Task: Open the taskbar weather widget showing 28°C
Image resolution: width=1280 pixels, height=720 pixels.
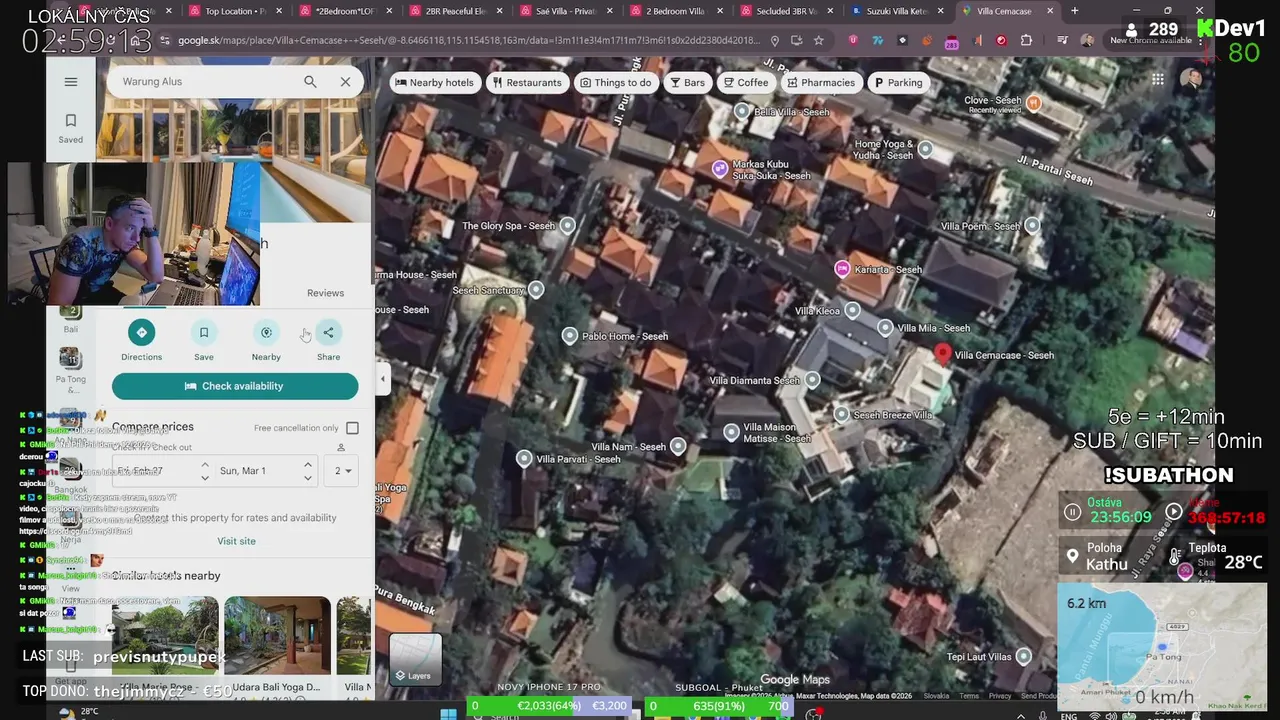Action: [x=80, y=712]
